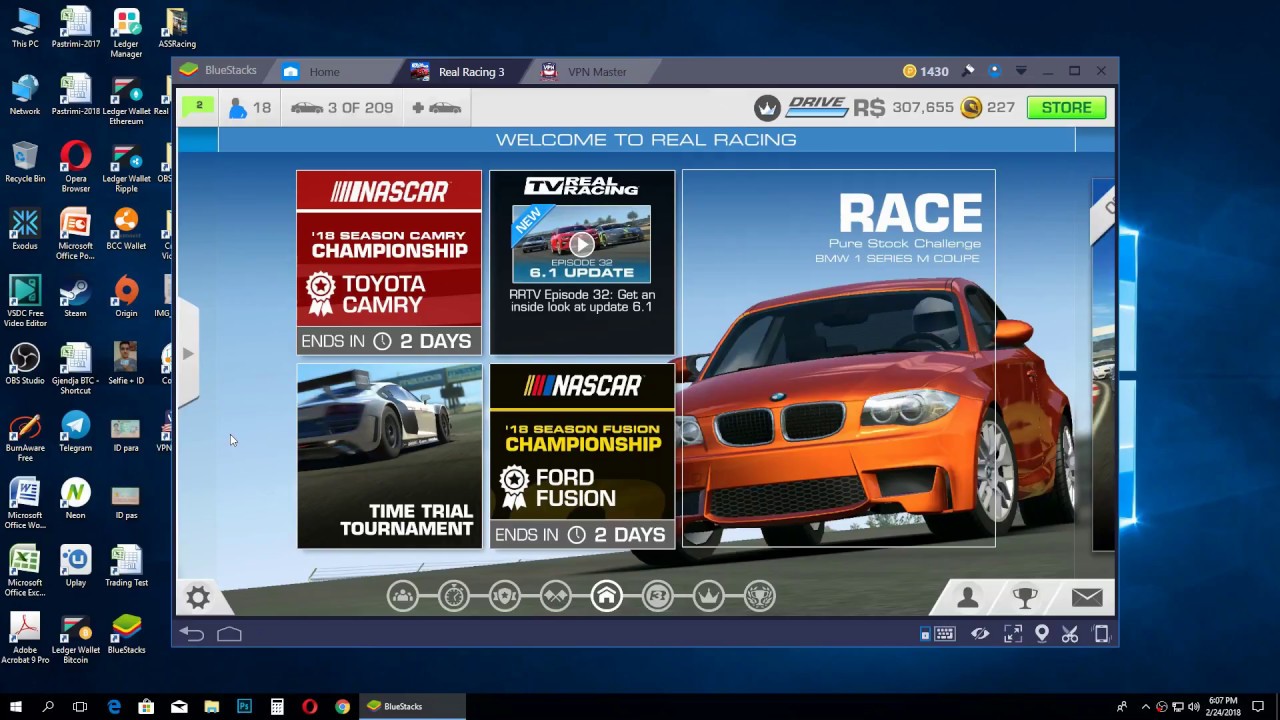
Task: Open the stopwatch time trial navigation icon
Action: [454, 597]
